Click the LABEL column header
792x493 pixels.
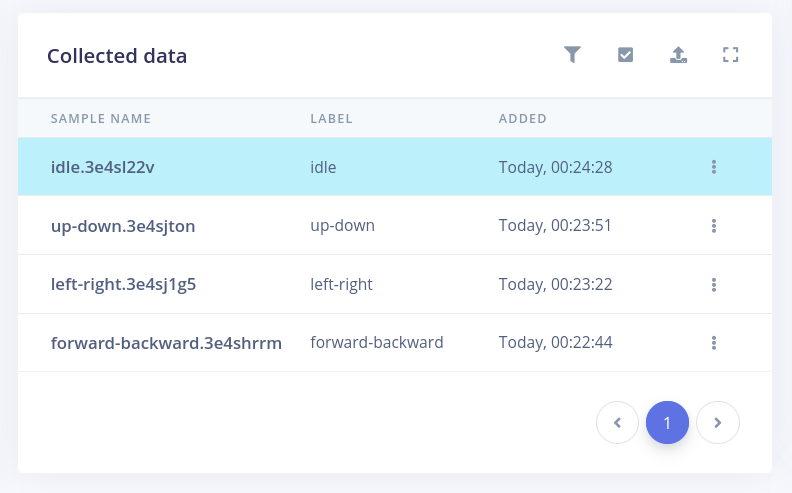pyautogui.click(x=331, y=119)
